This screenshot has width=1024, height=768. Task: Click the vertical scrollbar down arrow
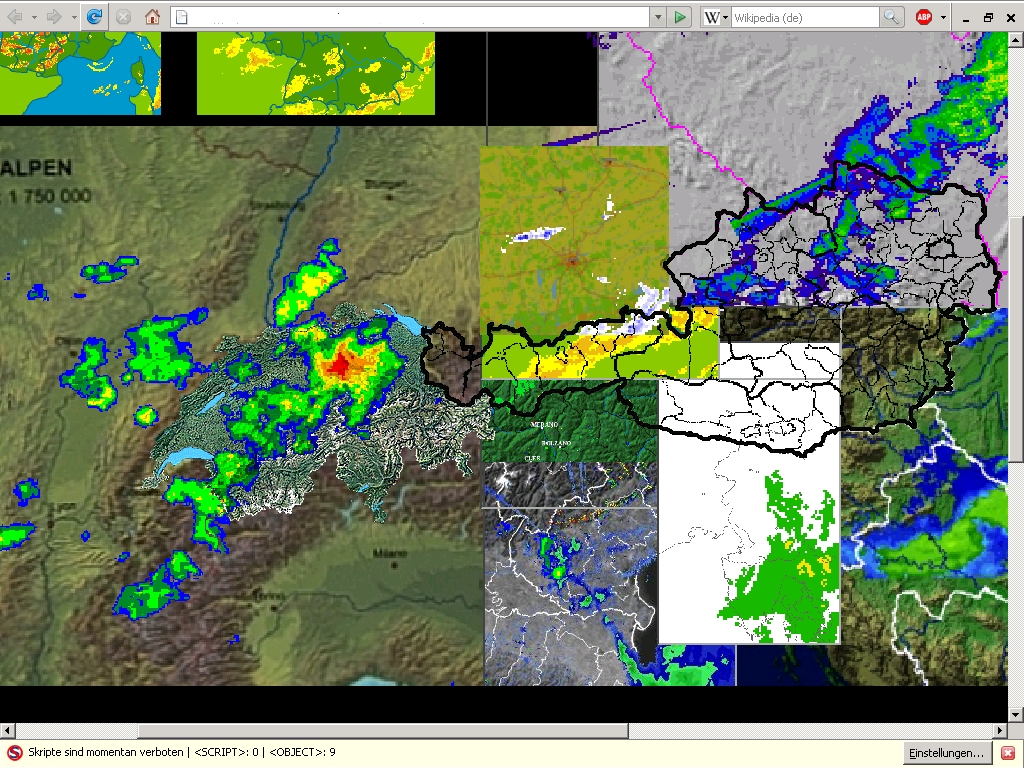click(1016, 714)
